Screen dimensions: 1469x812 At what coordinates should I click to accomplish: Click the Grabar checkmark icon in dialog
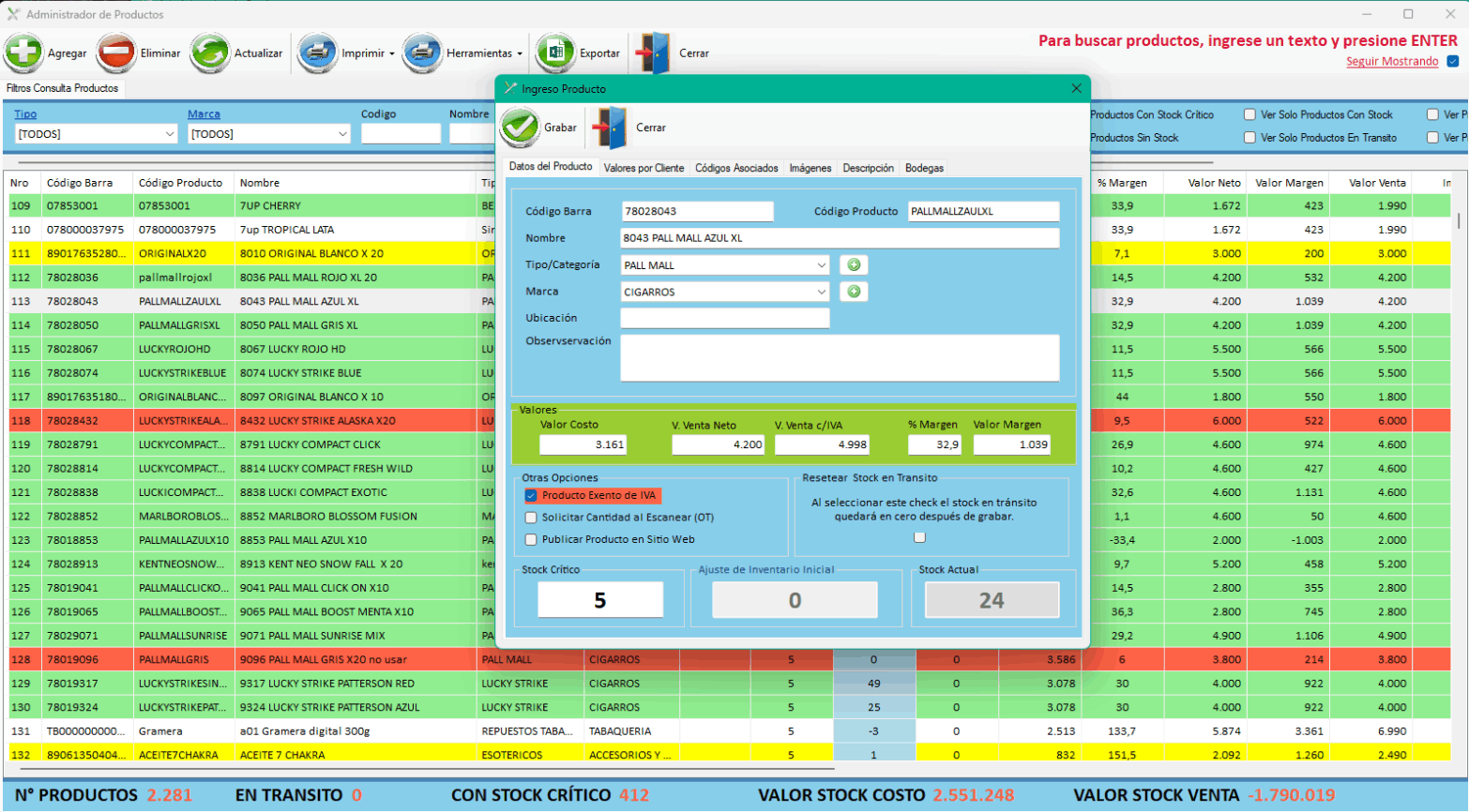point(519,128)
